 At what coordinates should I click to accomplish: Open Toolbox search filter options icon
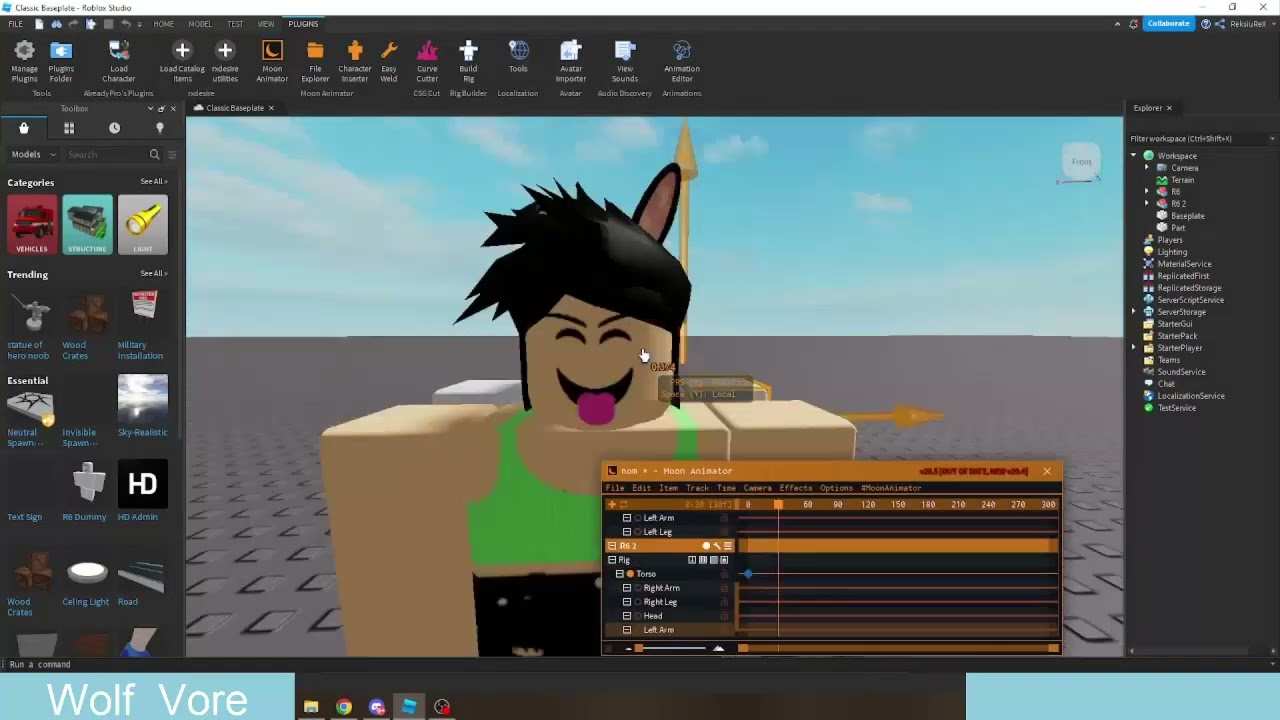click(172, 154)
